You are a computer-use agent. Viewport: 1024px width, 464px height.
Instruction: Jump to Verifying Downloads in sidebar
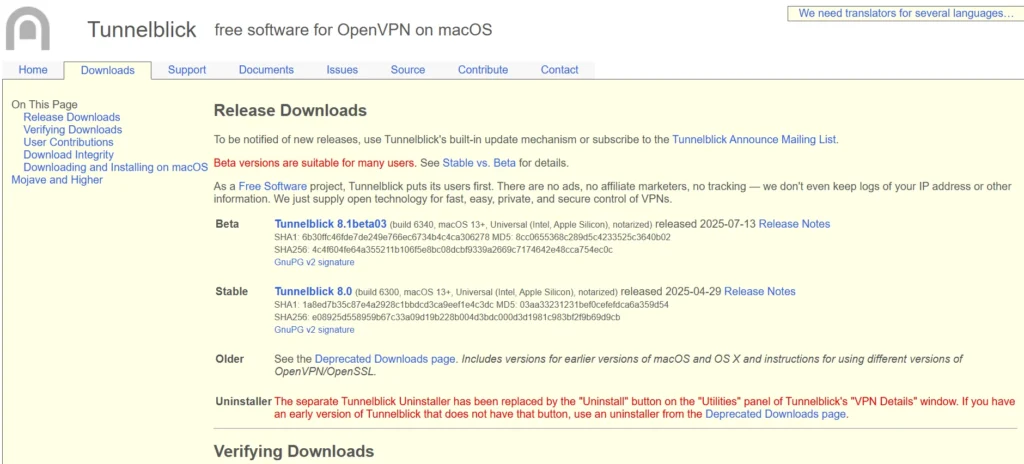(x=72, y=130)
